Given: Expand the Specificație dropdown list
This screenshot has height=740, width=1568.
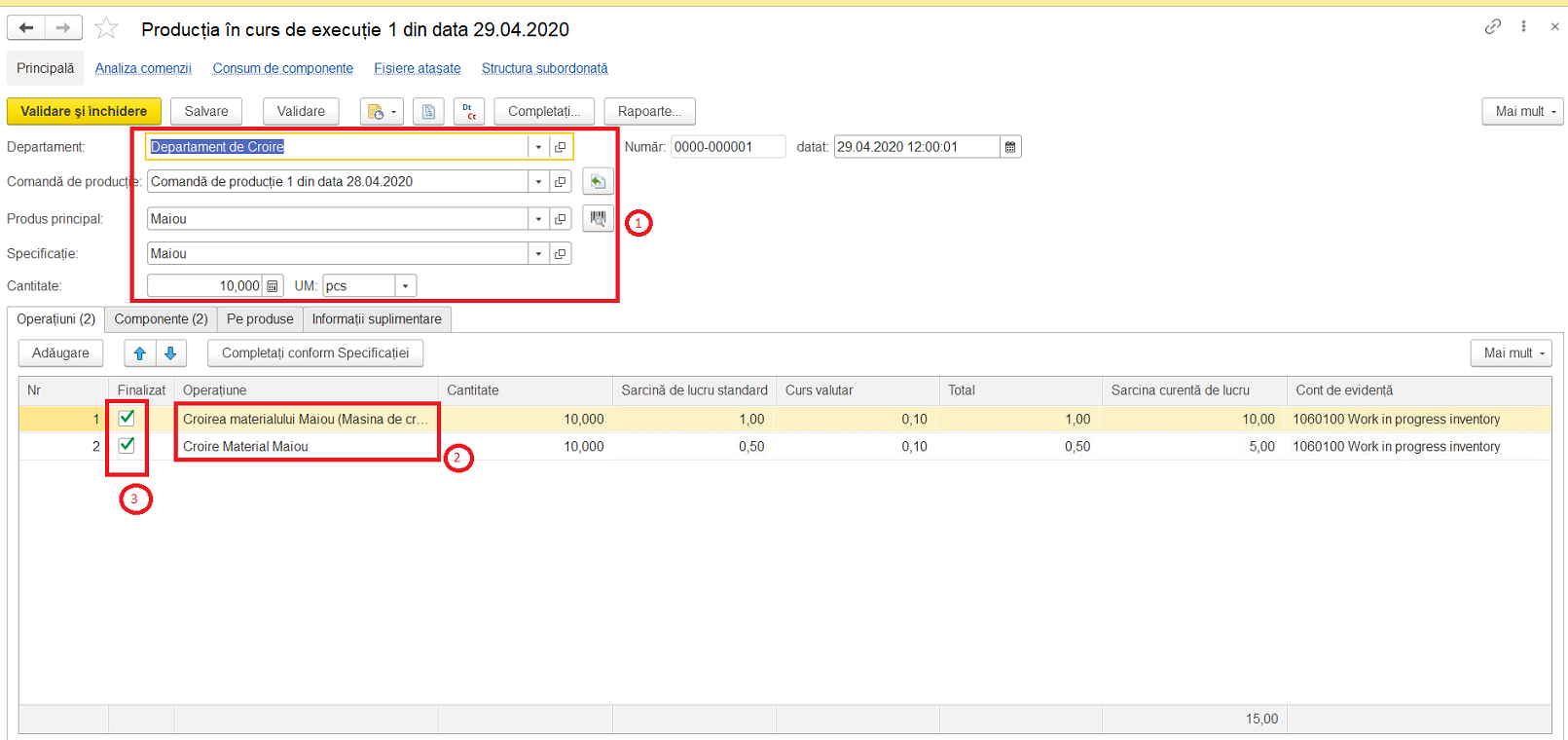Looking at the screenshot, I should (x=538, y=254).
